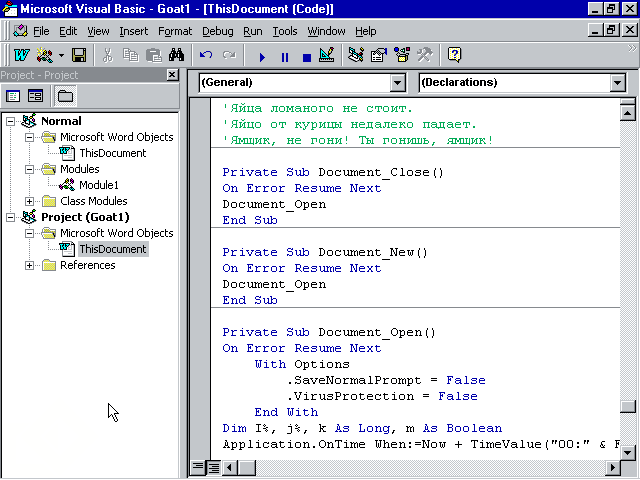Open the Window menu
This screenshot has width=640, height=480.
327,31
